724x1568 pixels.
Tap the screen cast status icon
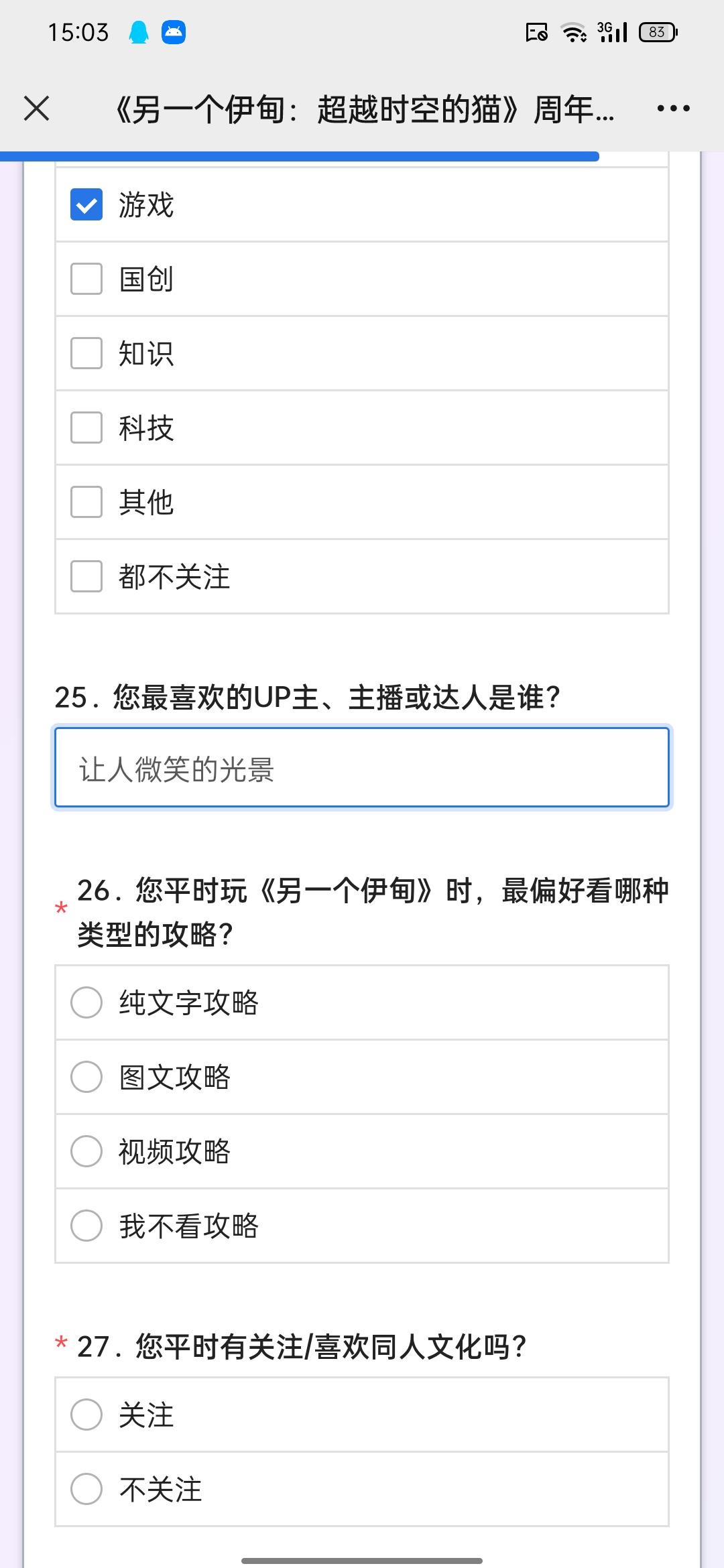coord(537,32)
